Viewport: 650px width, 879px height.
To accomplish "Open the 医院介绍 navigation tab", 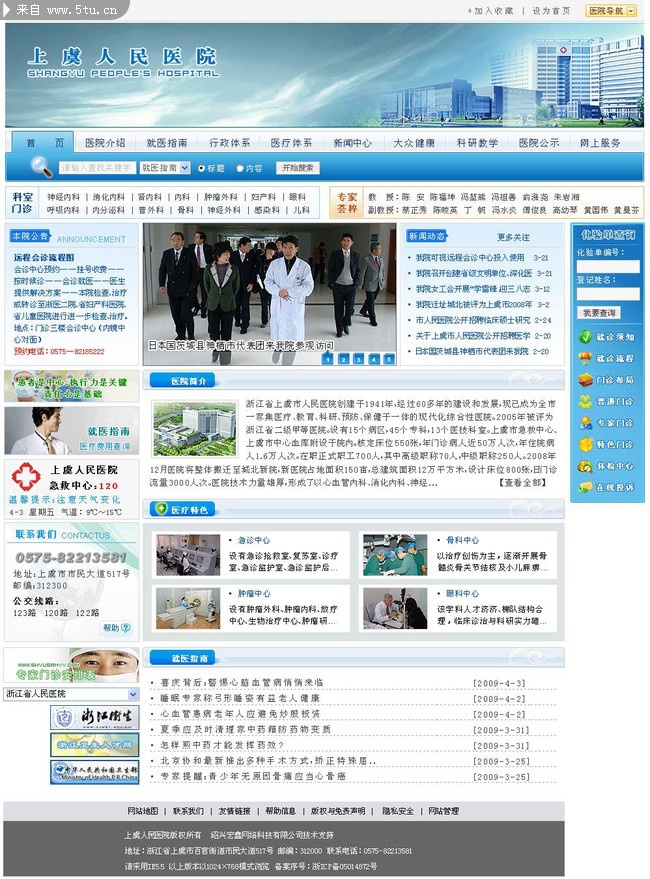I will (105, 143).
